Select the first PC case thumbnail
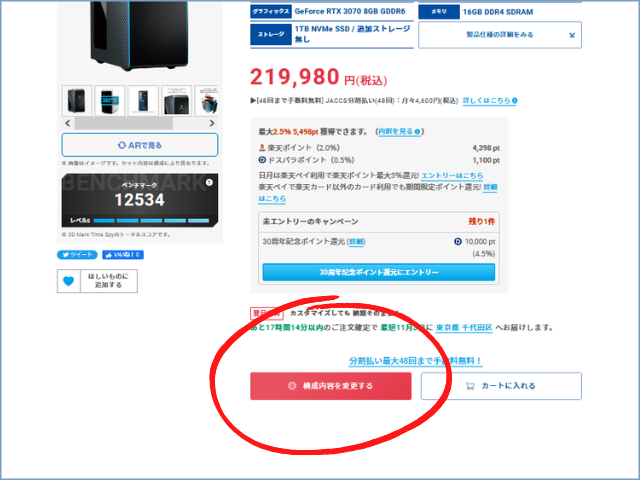Image resolution: width=640 pixels, height=480 pixels. (x=77, y=101)
